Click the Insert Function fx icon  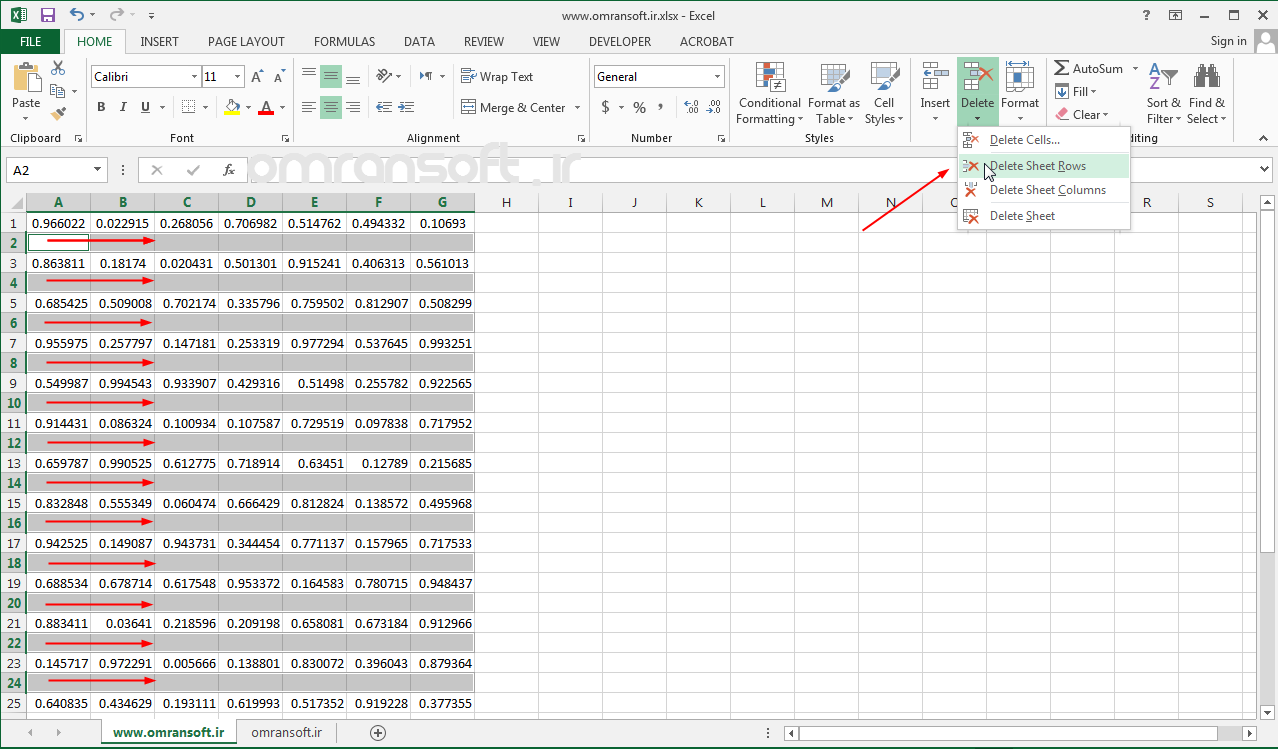(228, 170)
